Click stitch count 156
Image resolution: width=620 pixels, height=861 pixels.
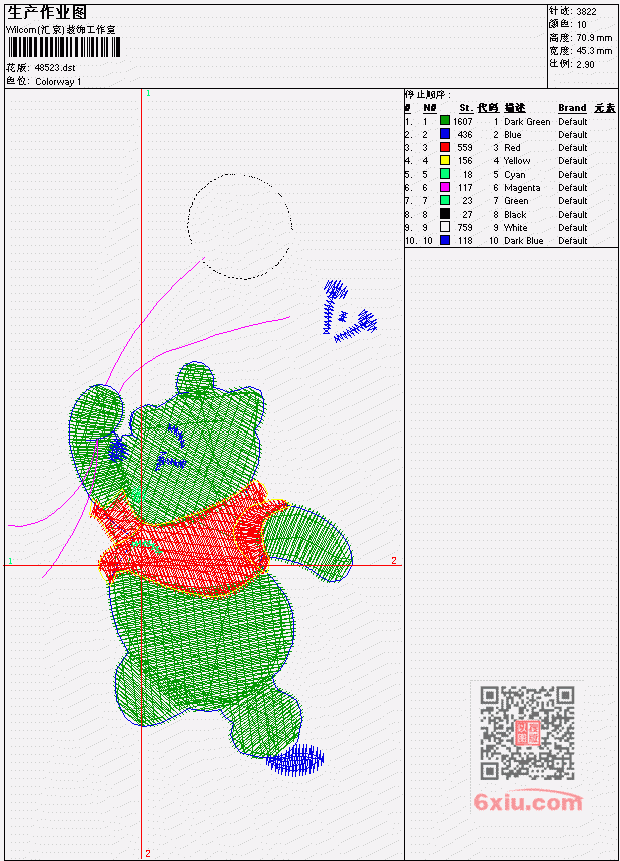tap(465, 161)
